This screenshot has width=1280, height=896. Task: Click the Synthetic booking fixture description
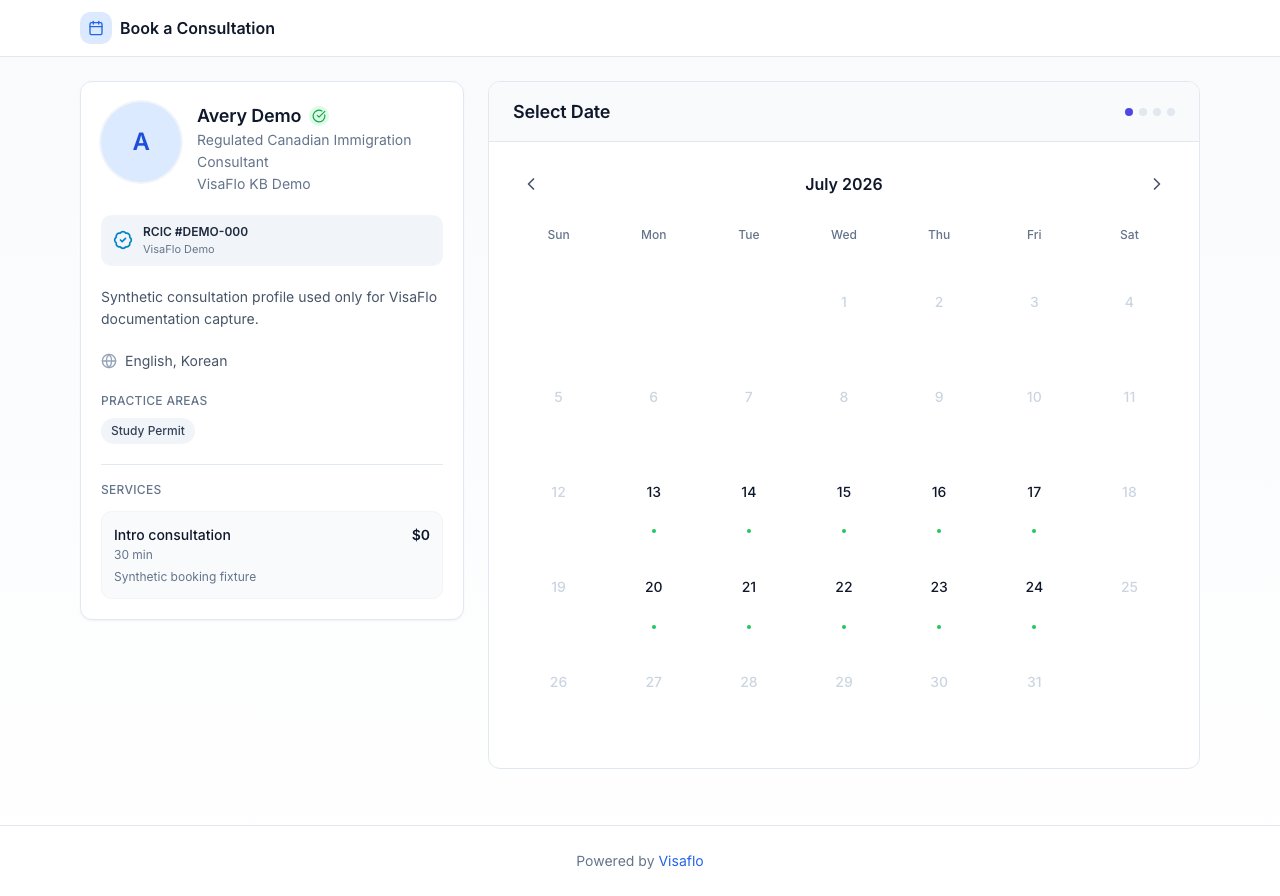coord(185,577)
